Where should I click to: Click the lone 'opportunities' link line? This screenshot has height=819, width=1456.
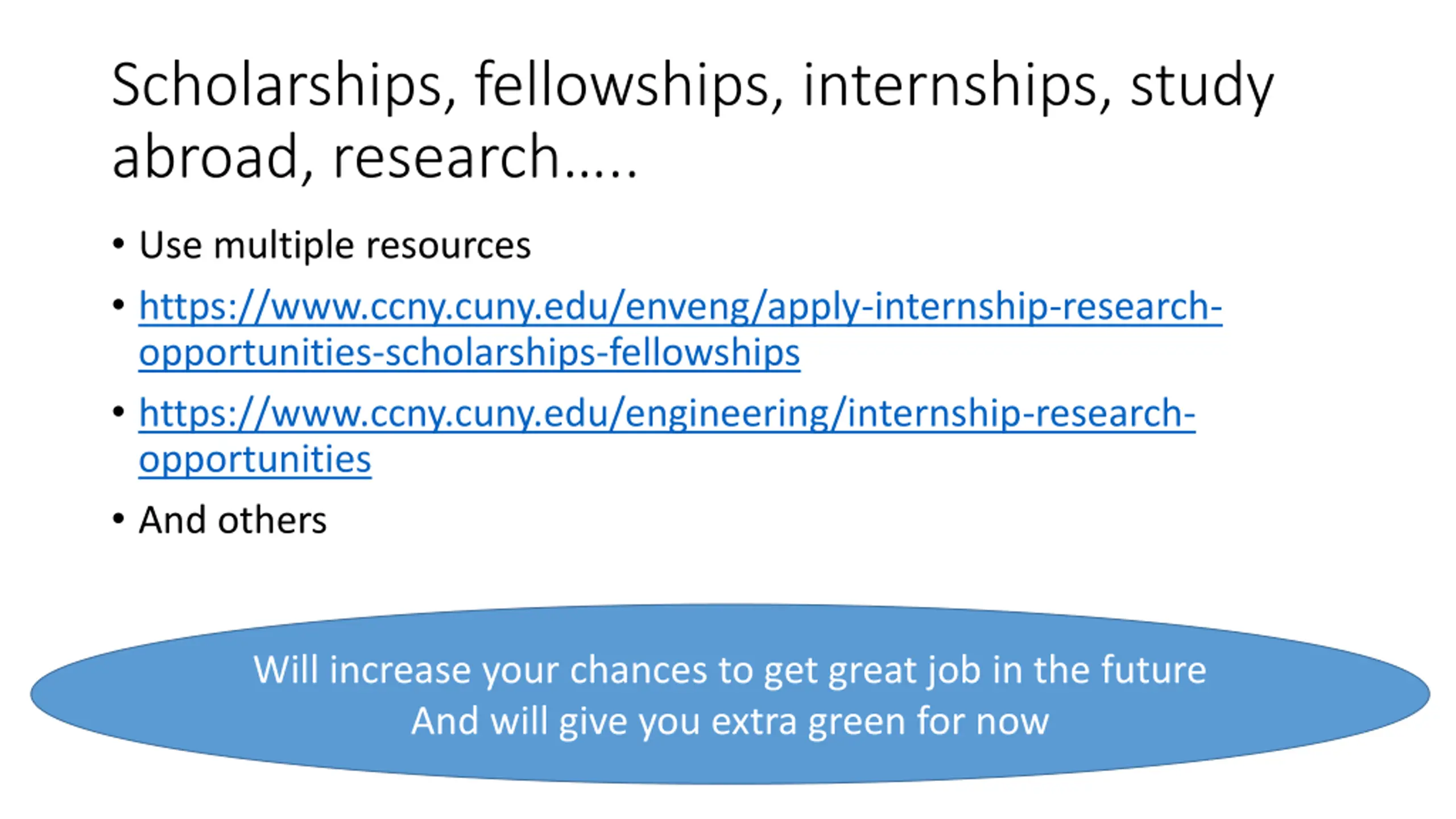(255, 460)
